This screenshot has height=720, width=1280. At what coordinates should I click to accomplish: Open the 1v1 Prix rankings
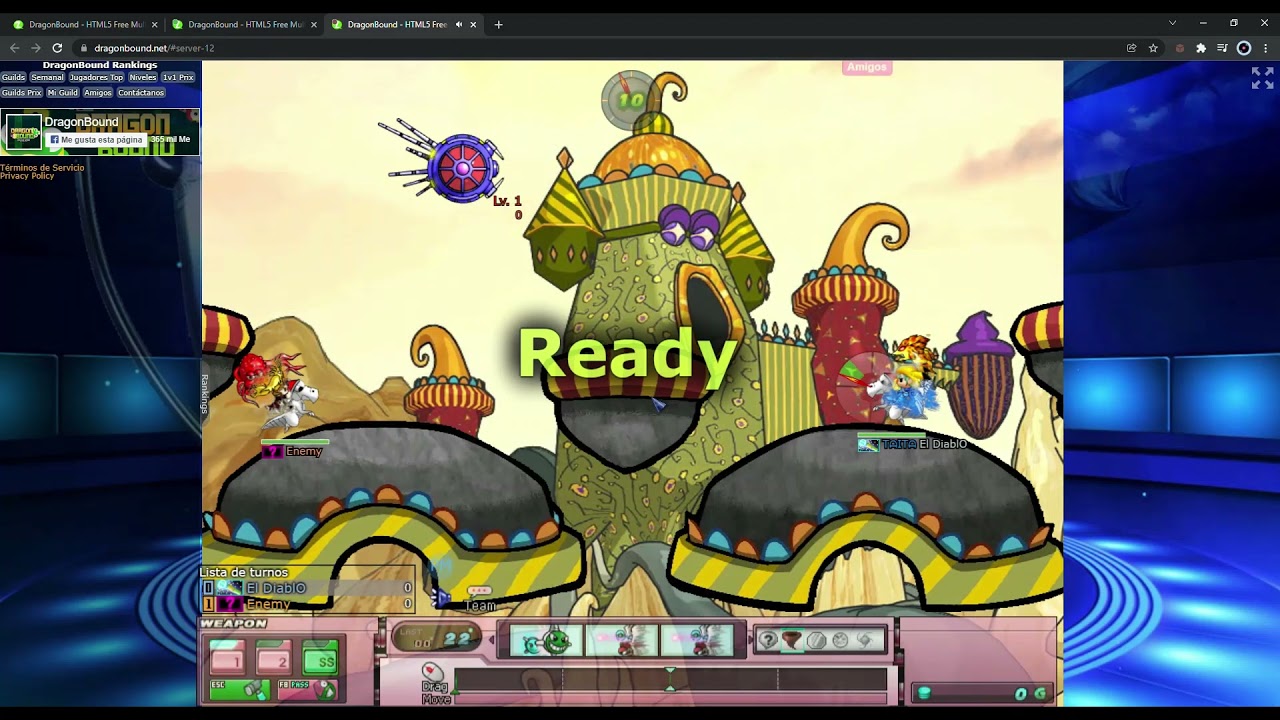tap(178, 77)
